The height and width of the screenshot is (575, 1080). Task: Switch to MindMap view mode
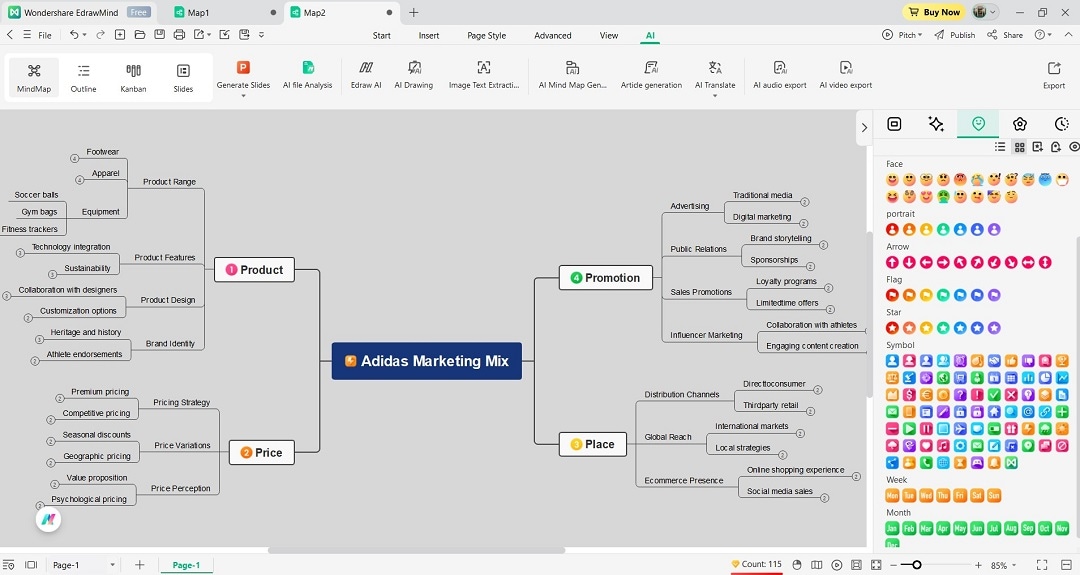tap(34, 78)
